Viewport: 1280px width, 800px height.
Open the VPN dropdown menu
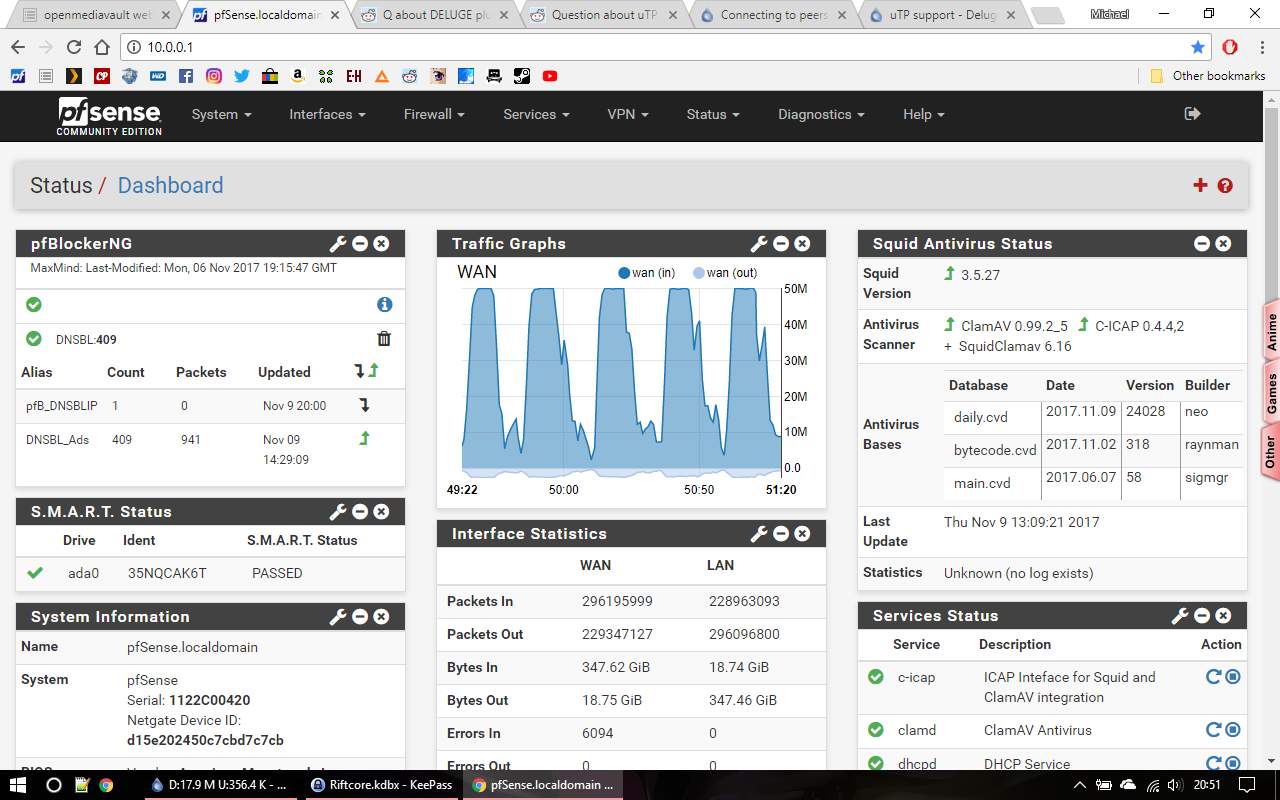(628, 114)
